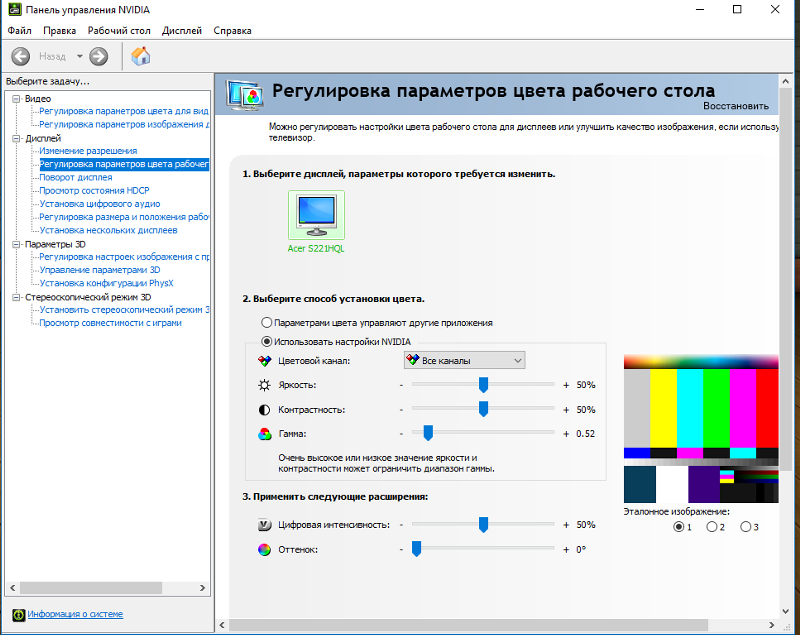Click the color bars reference image

coord(701,428)
